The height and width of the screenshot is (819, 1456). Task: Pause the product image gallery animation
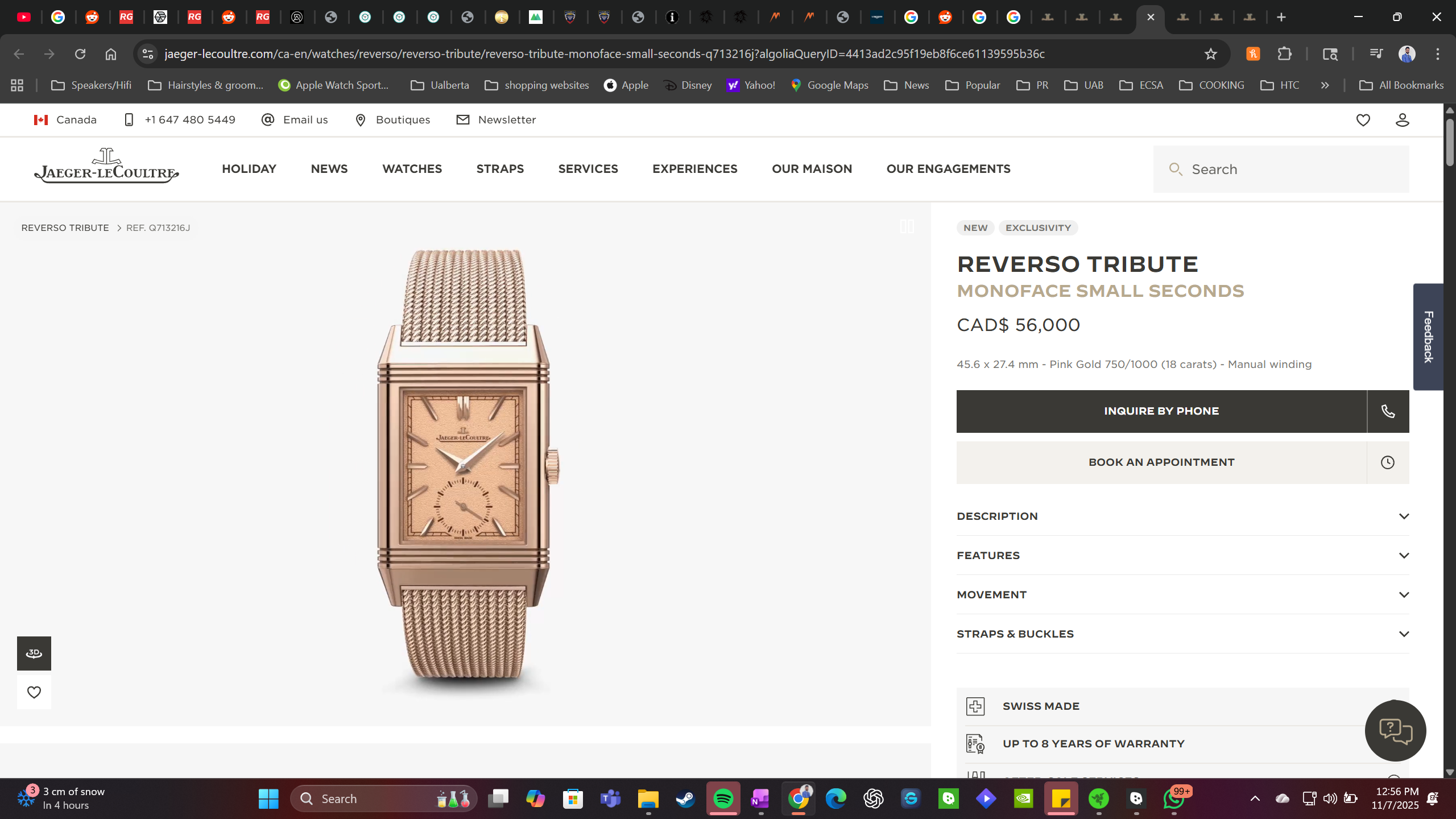click(907, 226)
